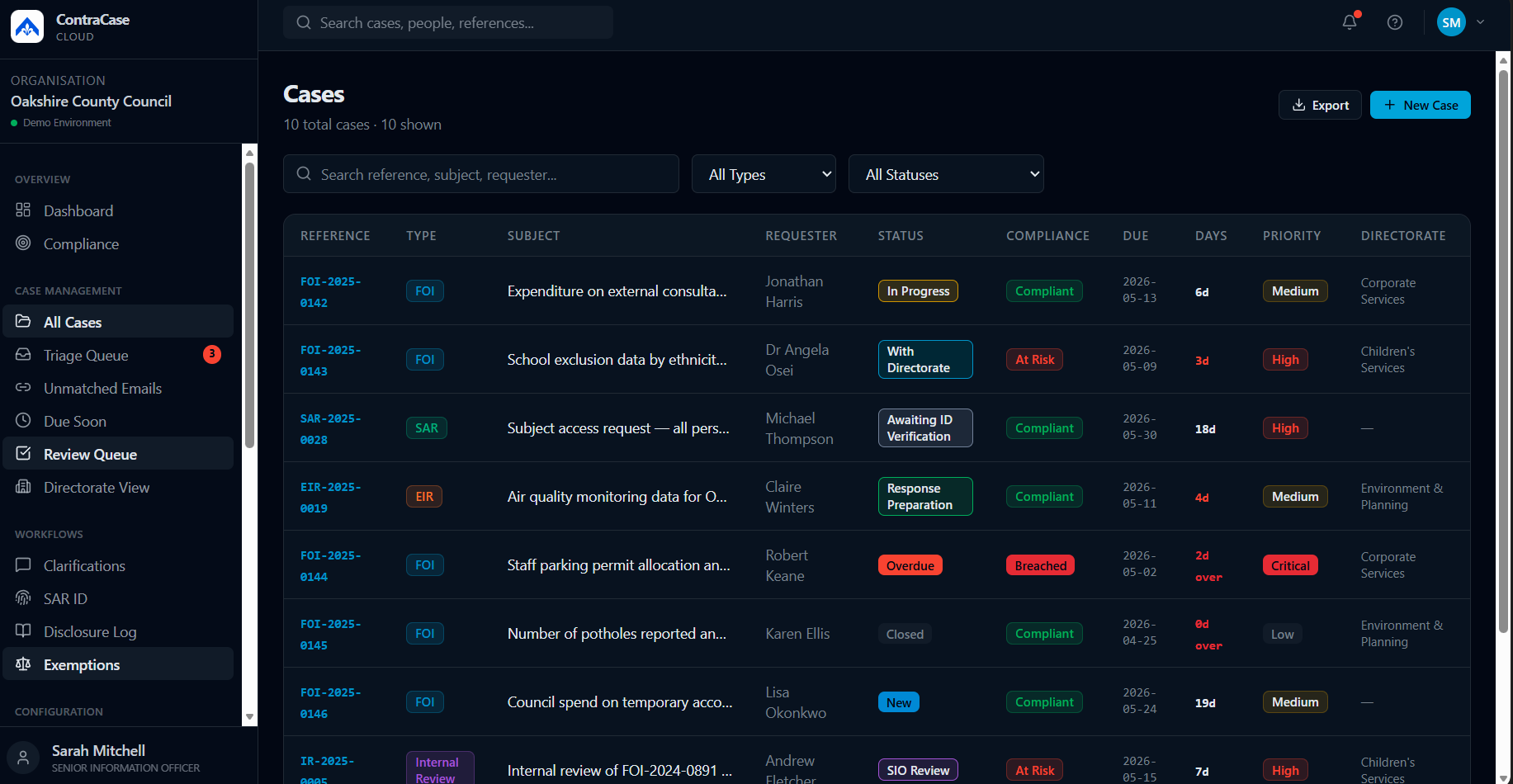Focus the global search cases field
This screenshot has width=1513, height=784.
click(x=448, y=22)
